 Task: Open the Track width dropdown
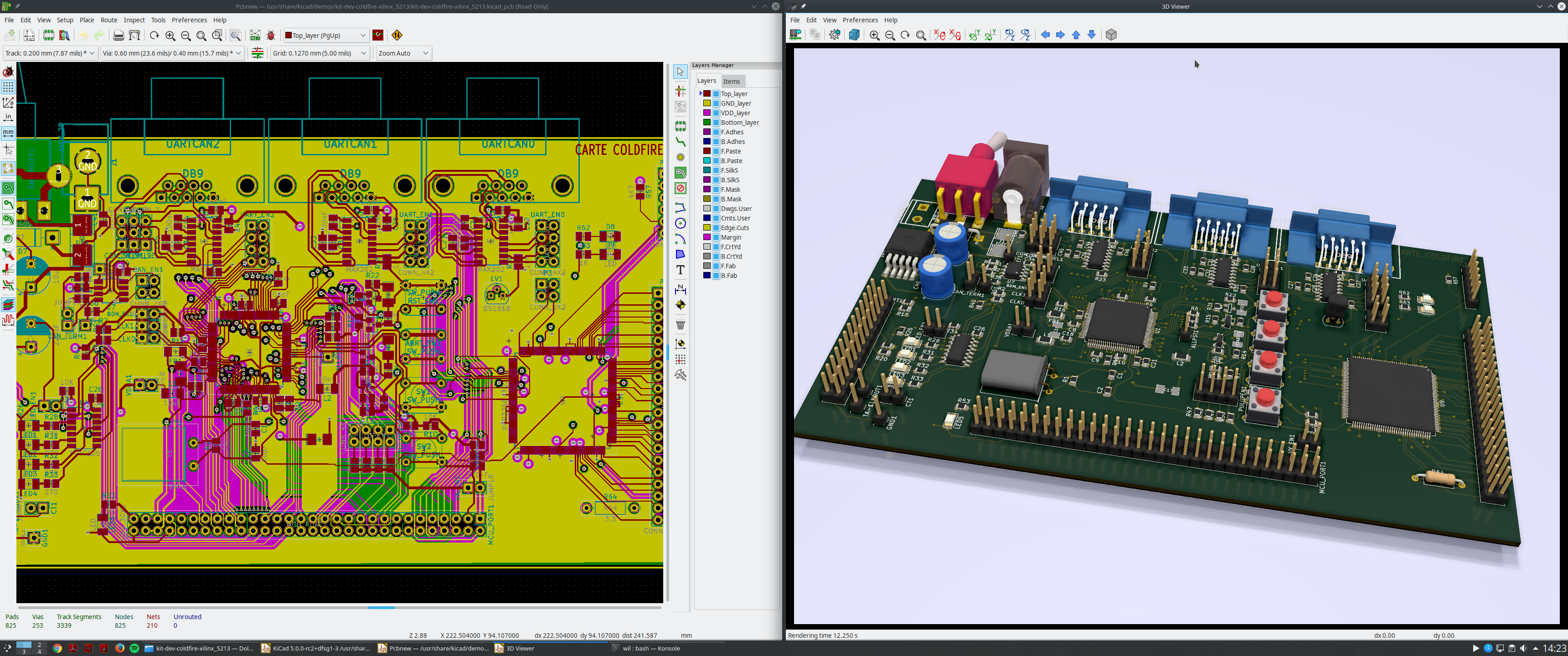coord(50,53)
